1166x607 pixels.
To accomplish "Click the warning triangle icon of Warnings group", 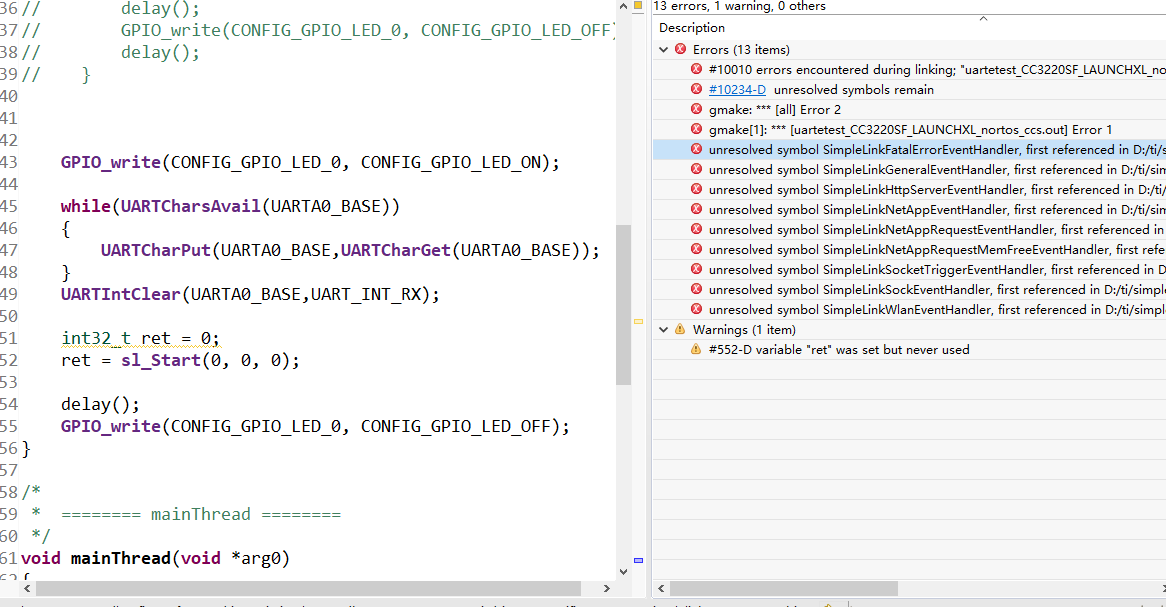I will pyautogui.click(x=680, y=329).
